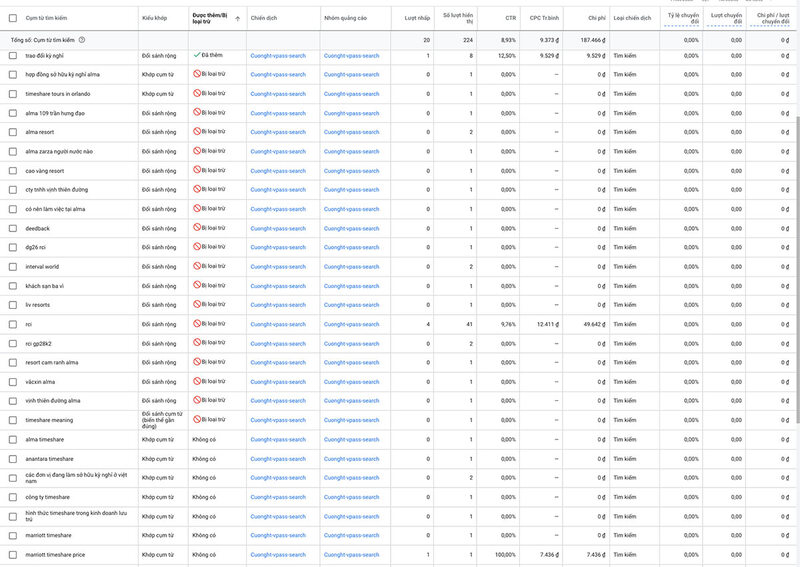The width and height of the screenshot is (800, 567).
Task: Sort by Số lượt hiển thị column
Action: [x=458, y=18]
